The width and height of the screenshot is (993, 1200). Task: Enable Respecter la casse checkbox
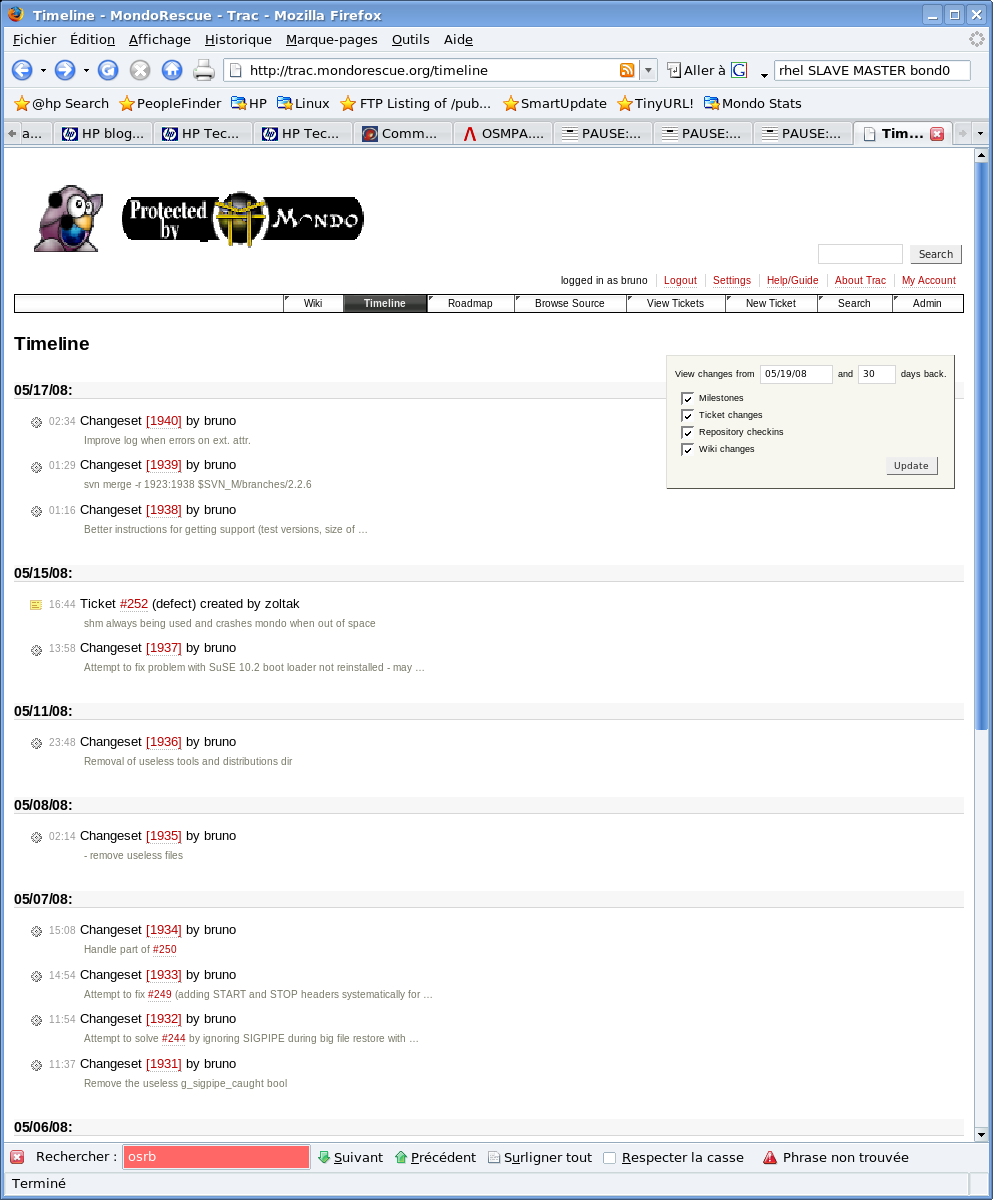(x=610, y=1157)
